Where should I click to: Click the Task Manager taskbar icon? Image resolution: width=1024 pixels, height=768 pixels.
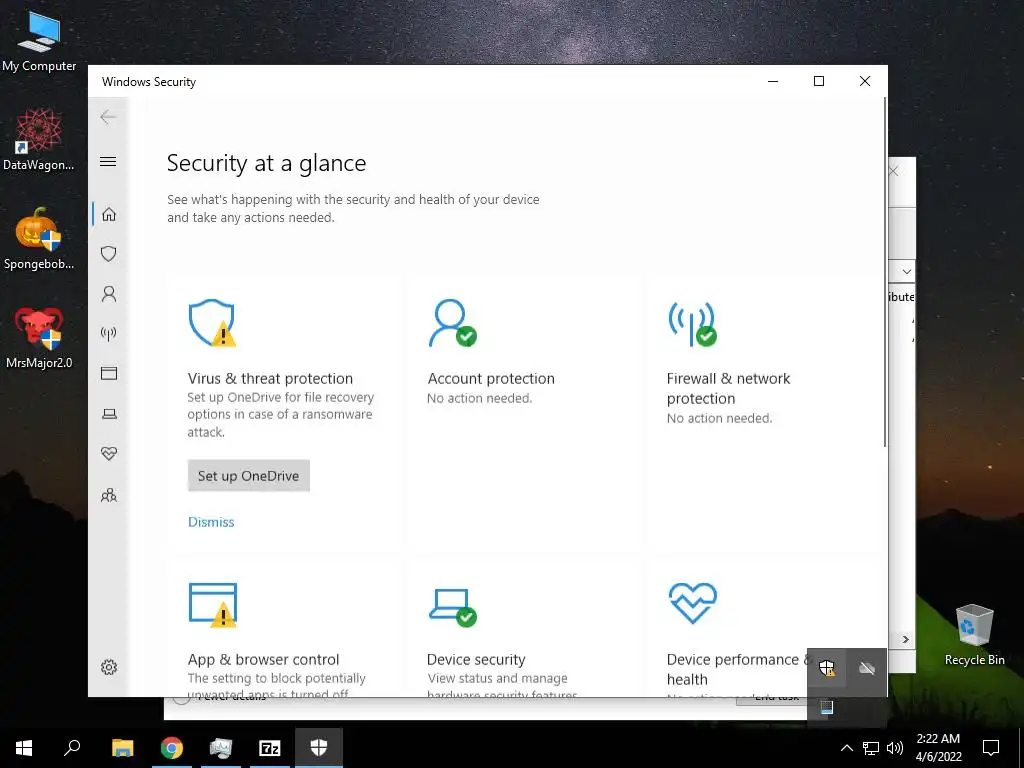221,748
